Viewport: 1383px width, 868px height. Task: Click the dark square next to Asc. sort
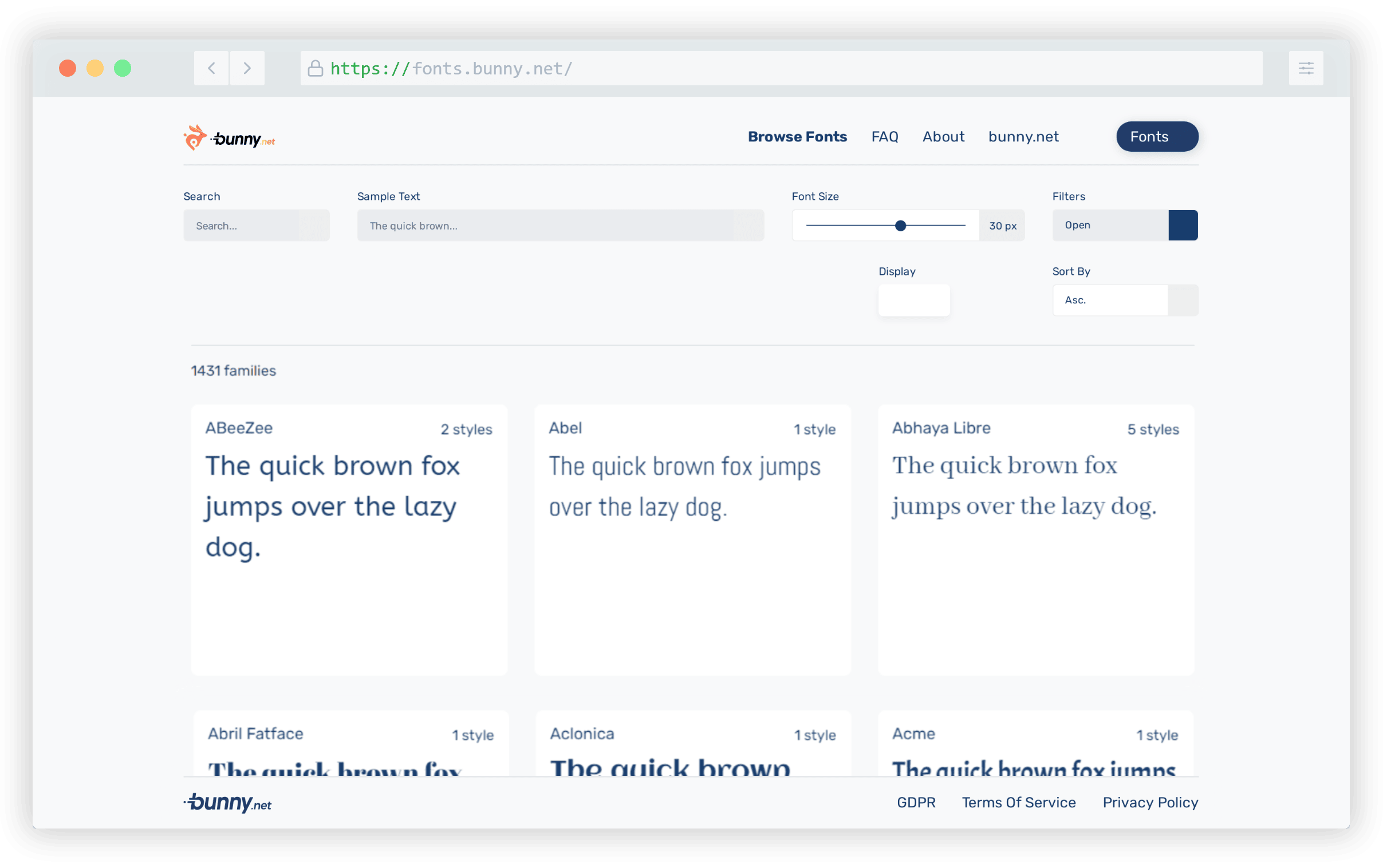coord(1183,299)
